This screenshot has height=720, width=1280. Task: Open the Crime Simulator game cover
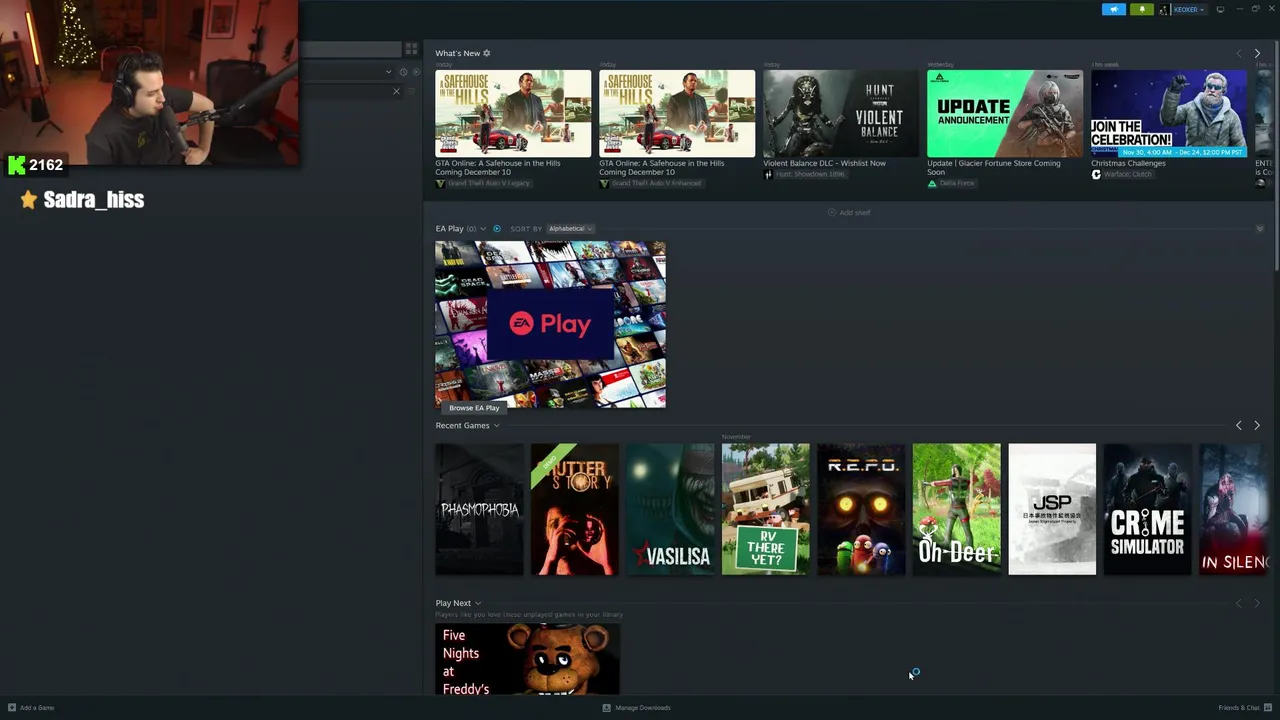(1147, 509)
